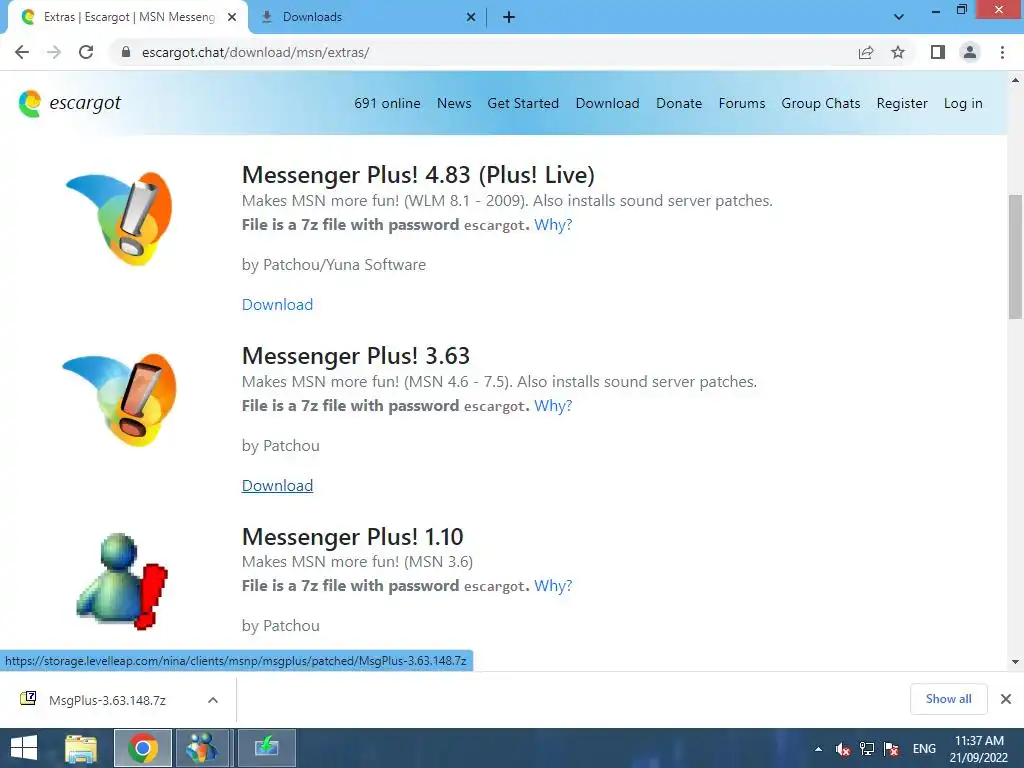
Task: Select the Extras Escargot tab
Action: (x=127, y=18)
